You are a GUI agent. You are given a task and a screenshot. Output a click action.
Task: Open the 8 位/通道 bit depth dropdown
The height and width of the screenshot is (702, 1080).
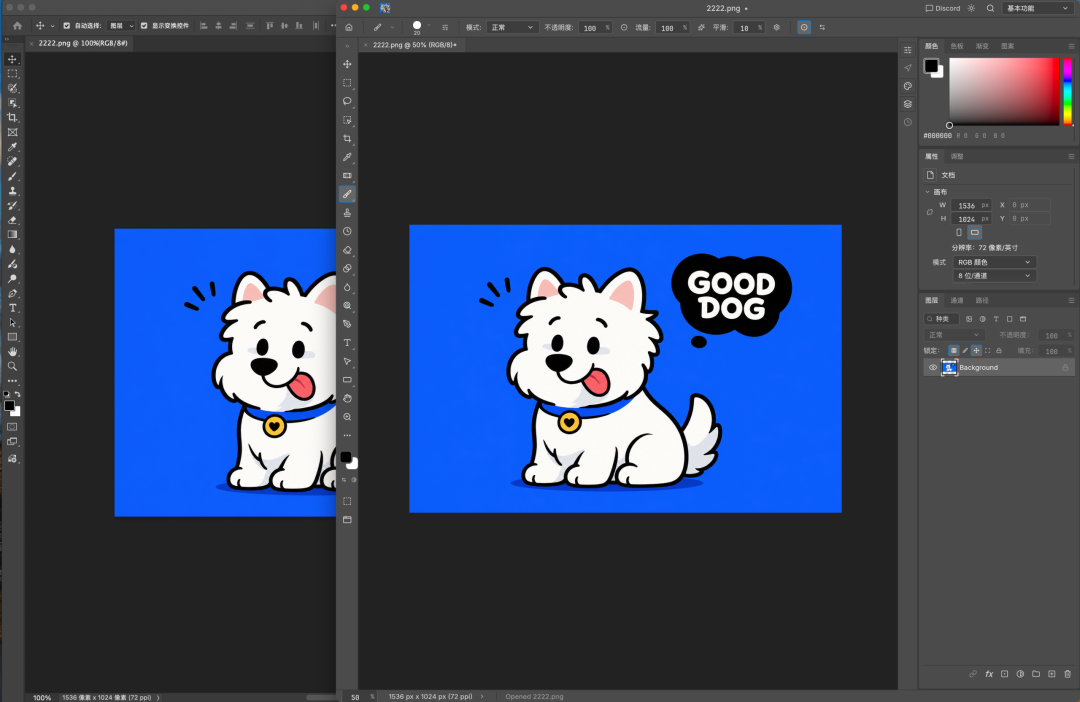point(995,276)
